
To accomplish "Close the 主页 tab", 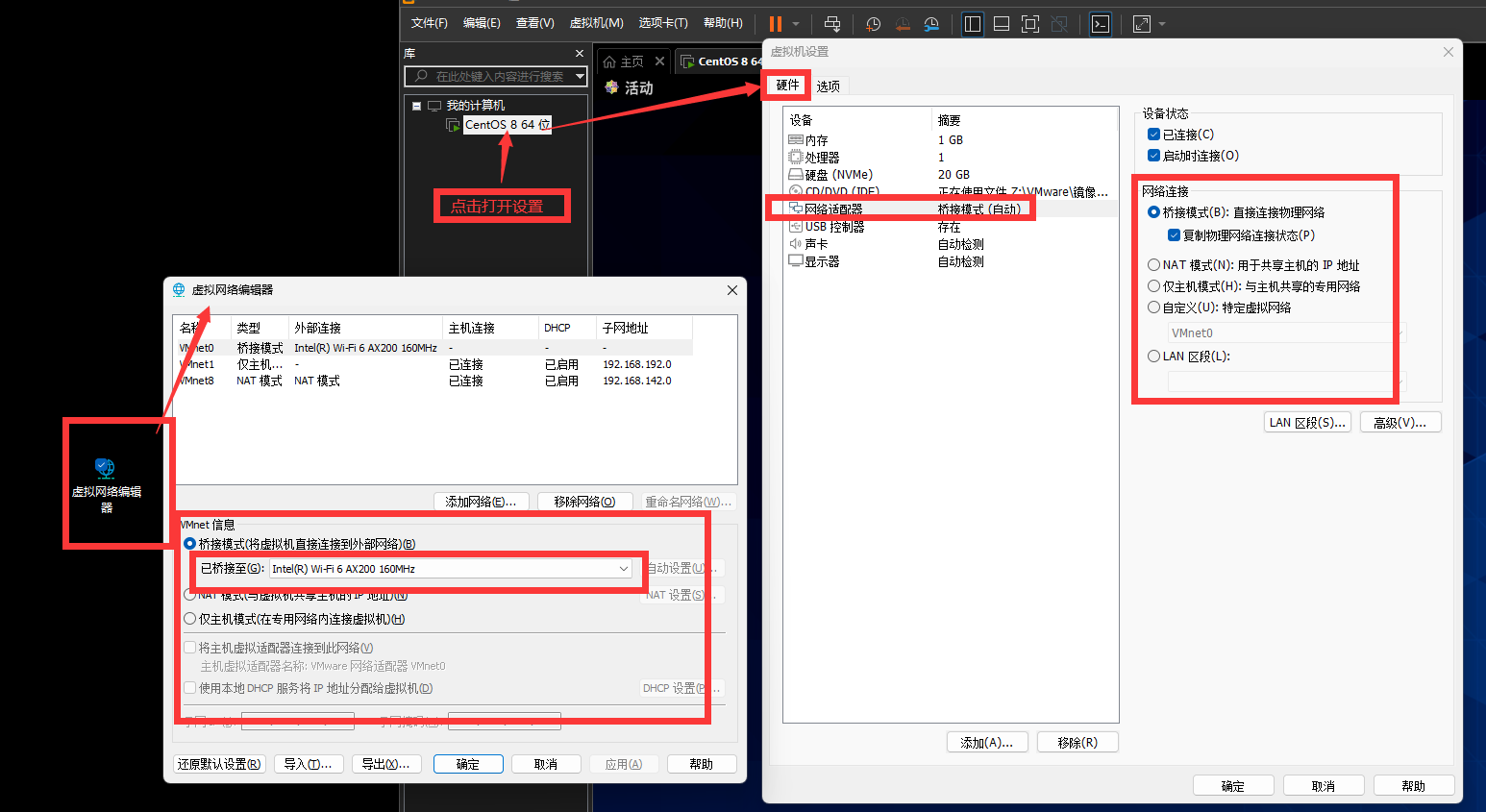I will pos(659,61).
